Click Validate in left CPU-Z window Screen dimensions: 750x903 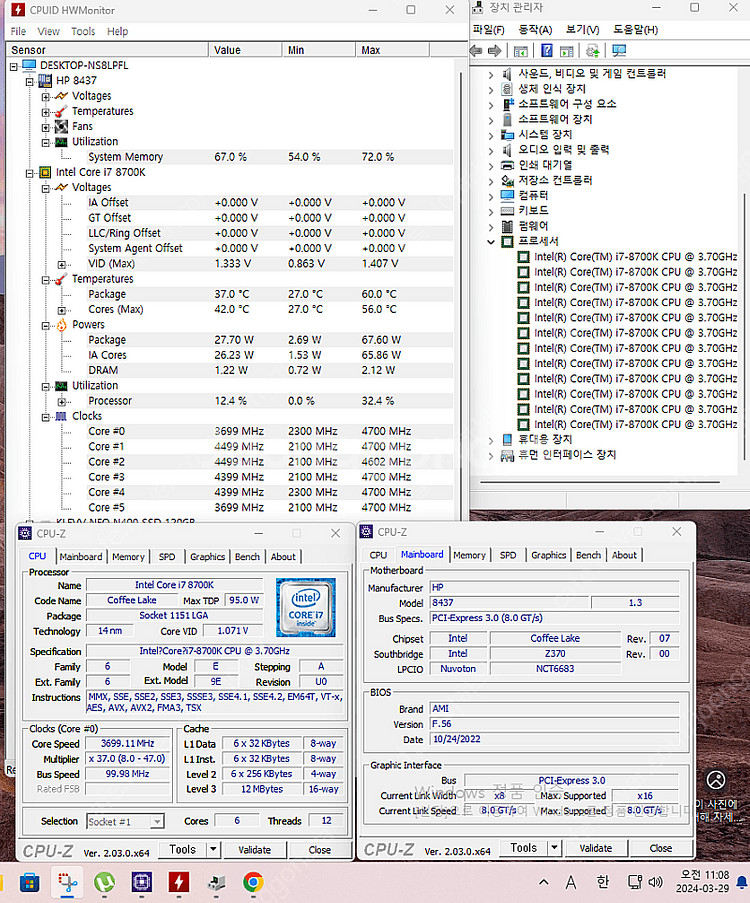click(255, 850)
